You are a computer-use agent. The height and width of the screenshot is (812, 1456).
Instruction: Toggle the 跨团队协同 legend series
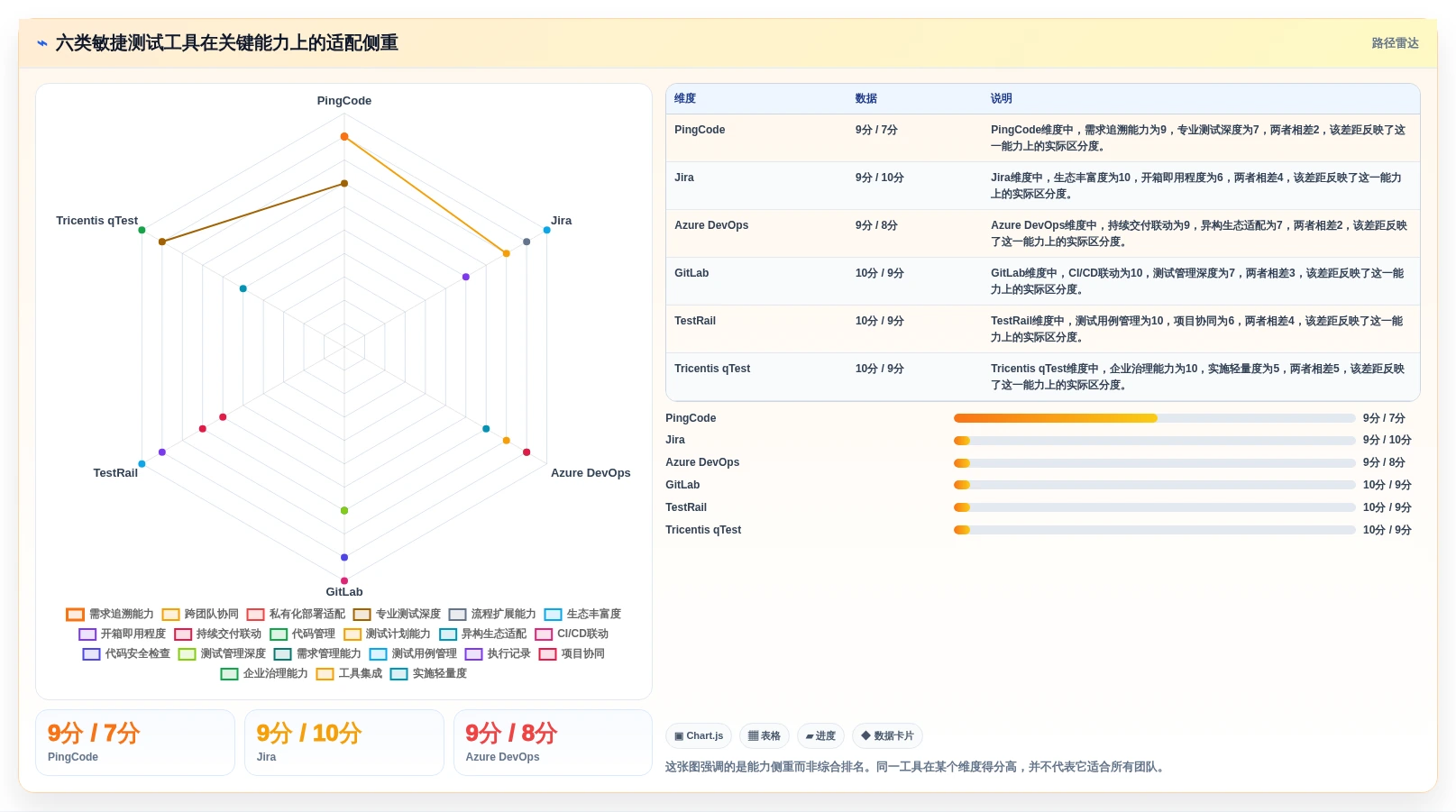[x=200, y=614]
